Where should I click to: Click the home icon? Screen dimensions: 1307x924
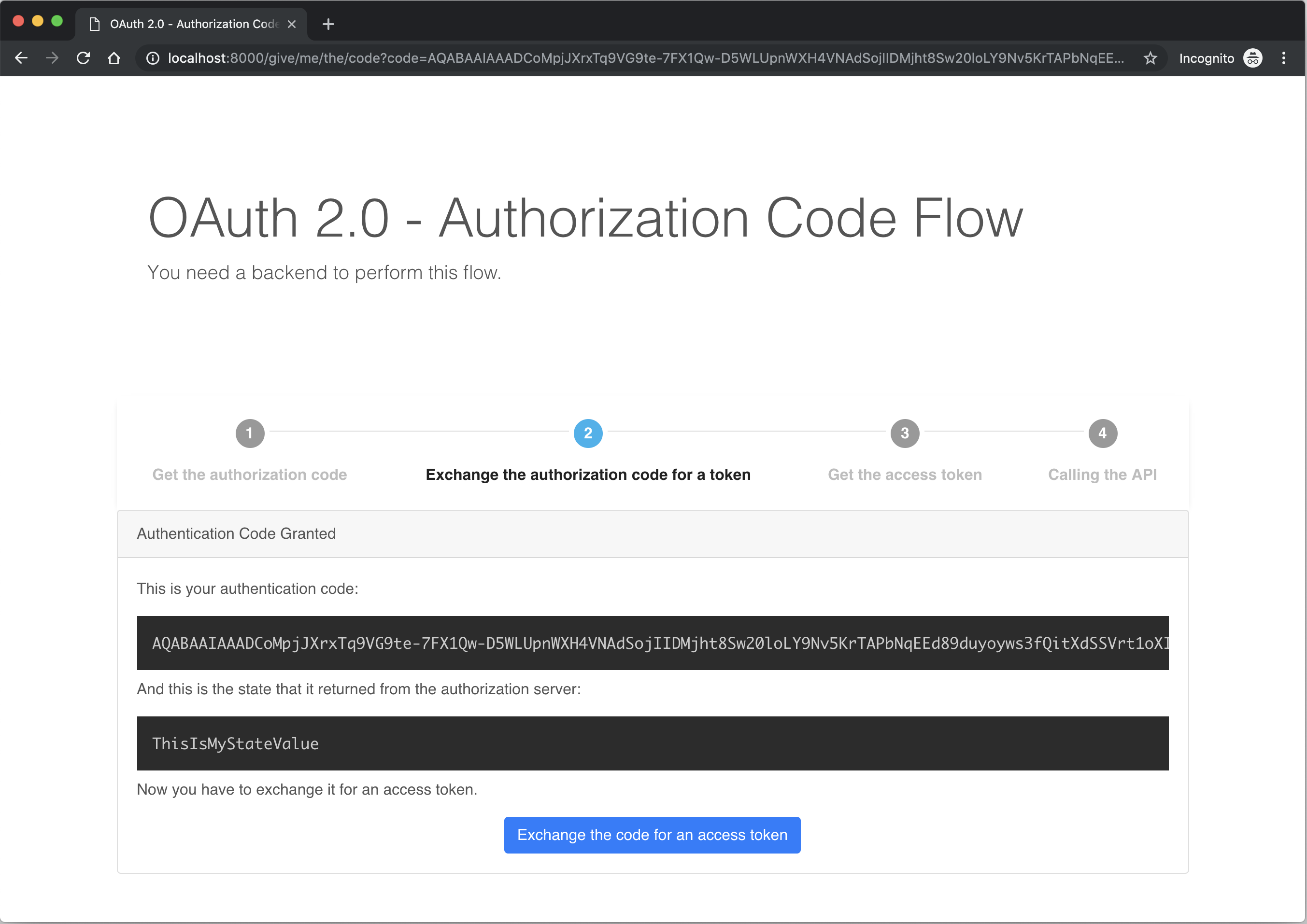[x=114, y=57]
